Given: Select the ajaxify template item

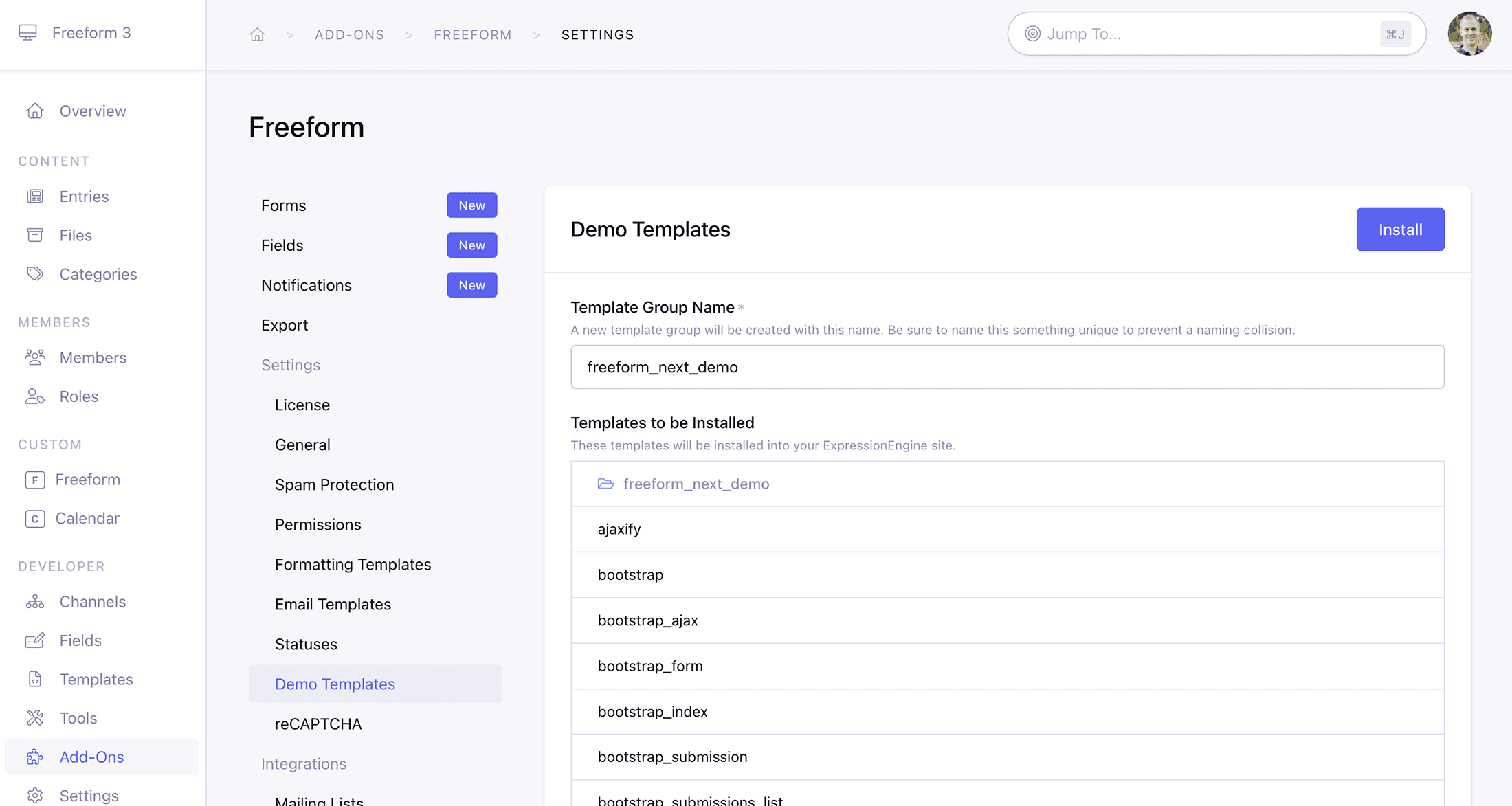Looking at the screenshot, I should point(618,529).
